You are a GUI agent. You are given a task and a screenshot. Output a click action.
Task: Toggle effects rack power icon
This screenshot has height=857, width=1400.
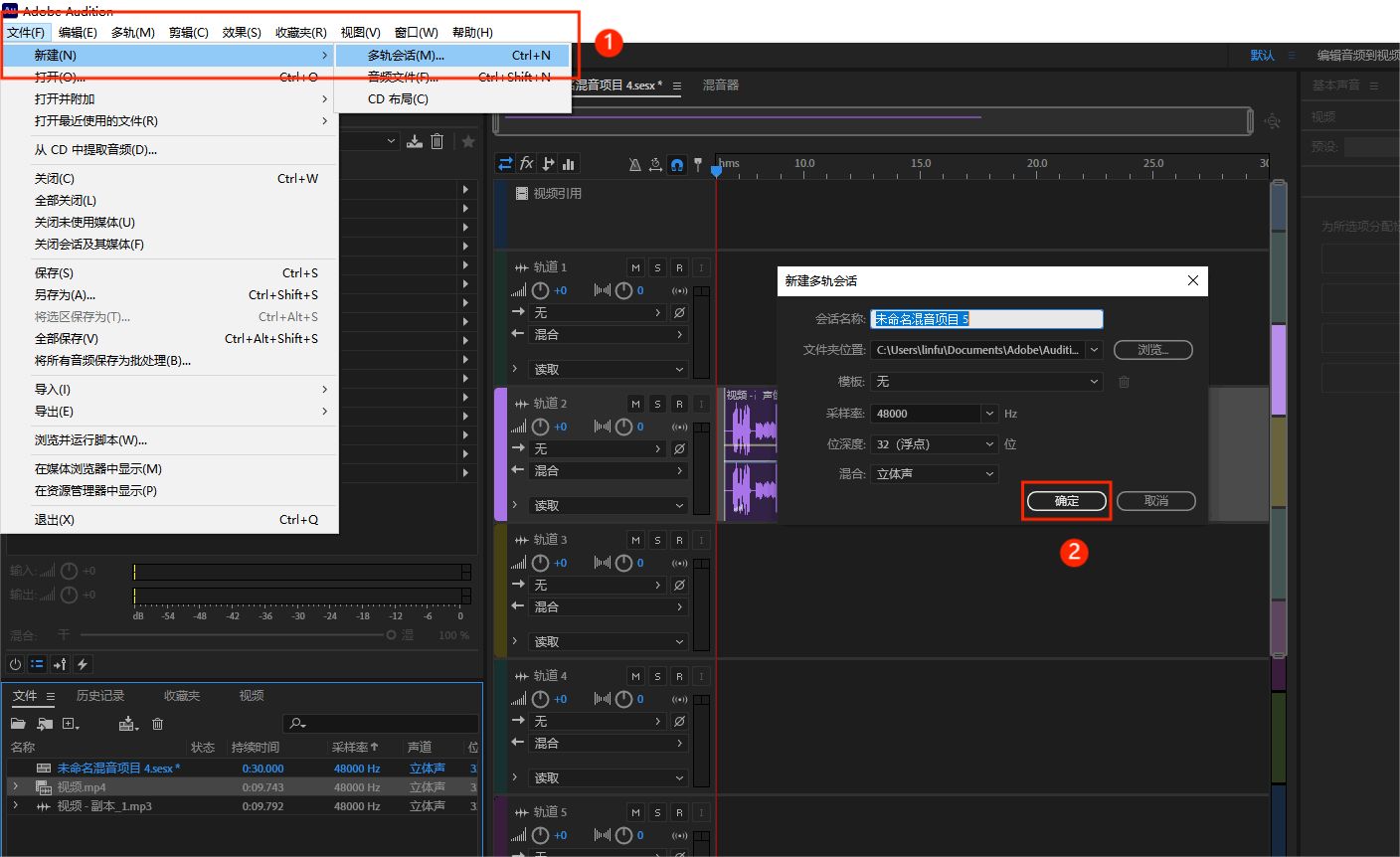click(15, 664)
